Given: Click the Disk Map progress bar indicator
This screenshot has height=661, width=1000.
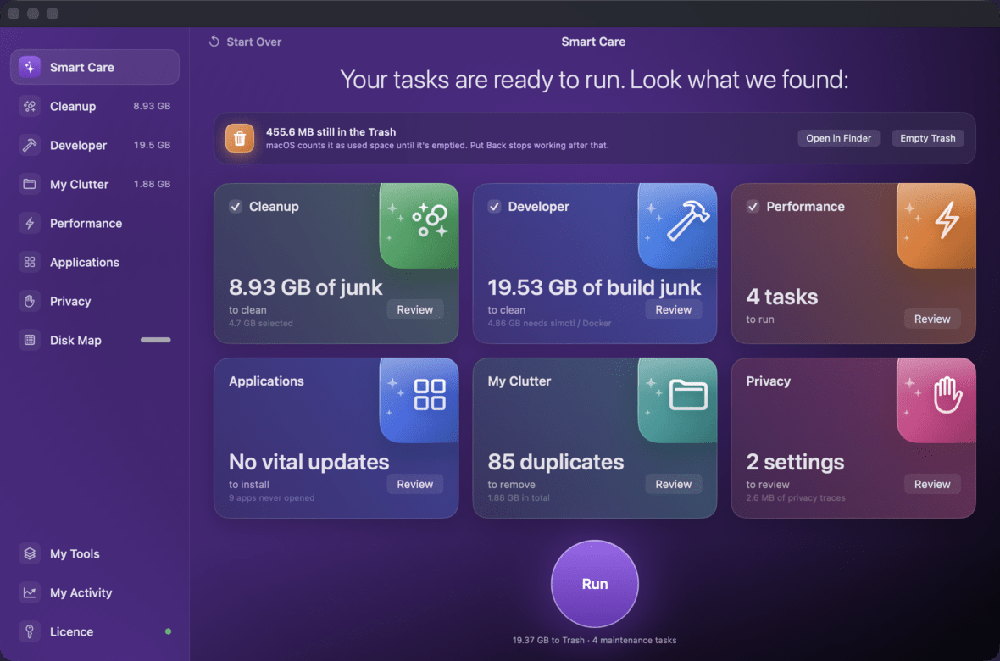Looking at the screenshot, I should point(156,340).
